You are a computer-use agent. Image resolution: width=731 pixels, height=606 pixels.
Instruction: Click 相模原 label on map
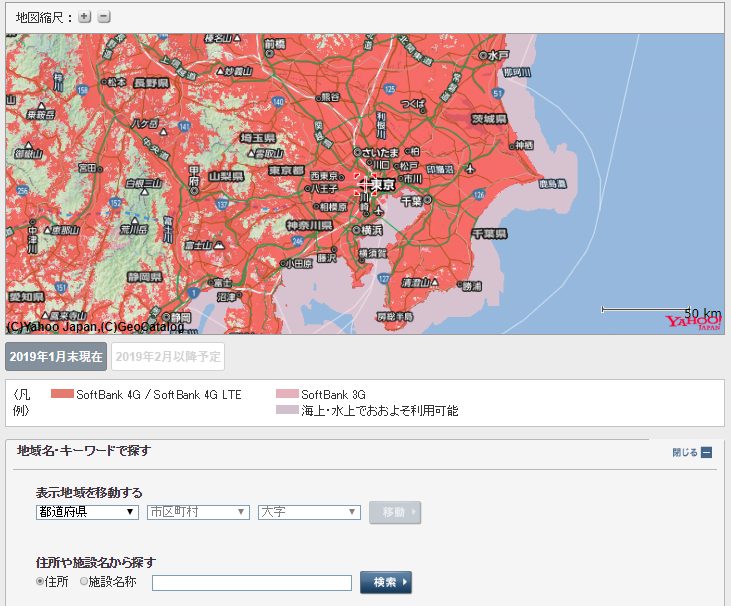[333, 207]
